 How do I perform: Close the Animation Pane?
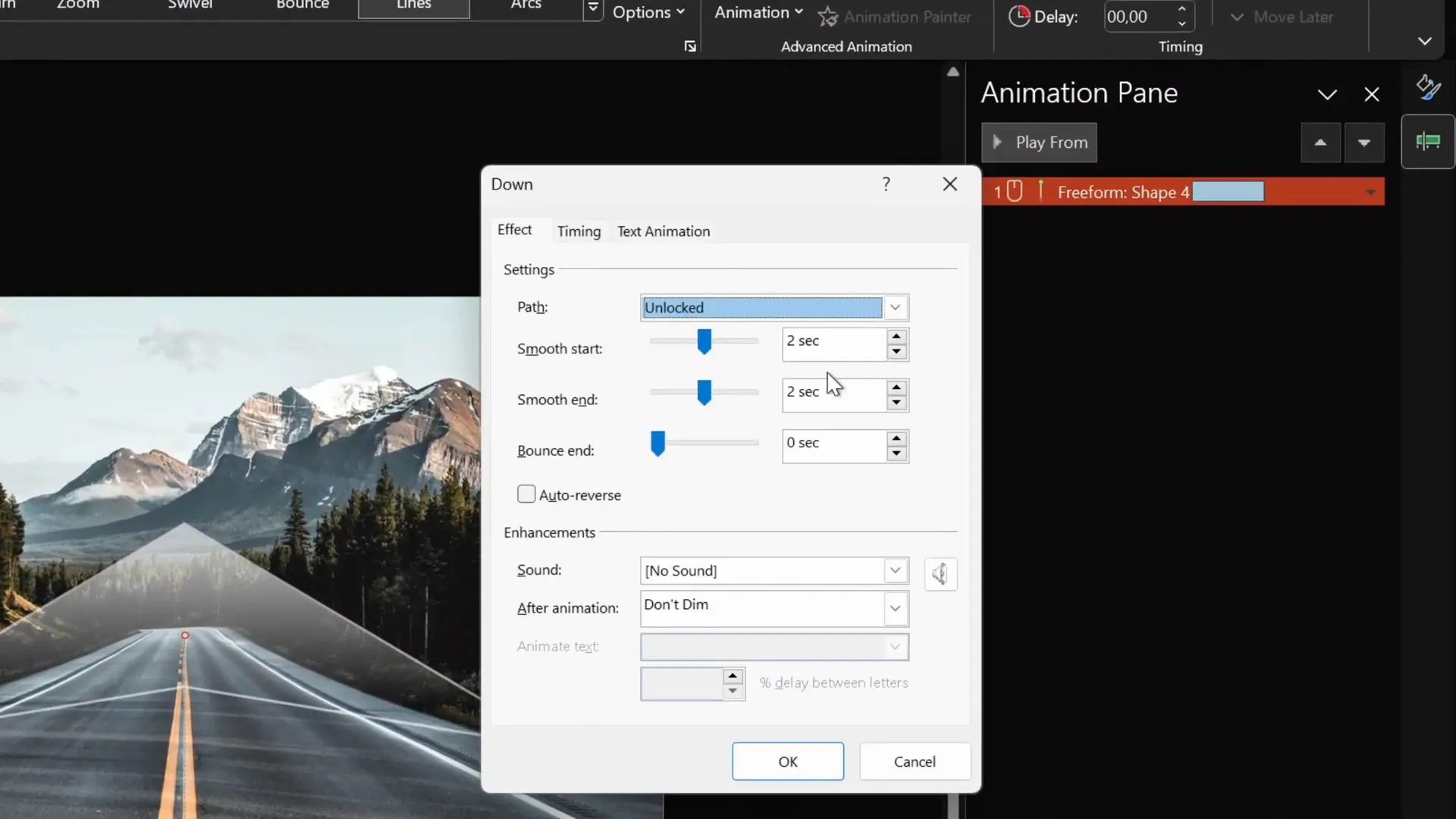click(x=1371, y=95)
